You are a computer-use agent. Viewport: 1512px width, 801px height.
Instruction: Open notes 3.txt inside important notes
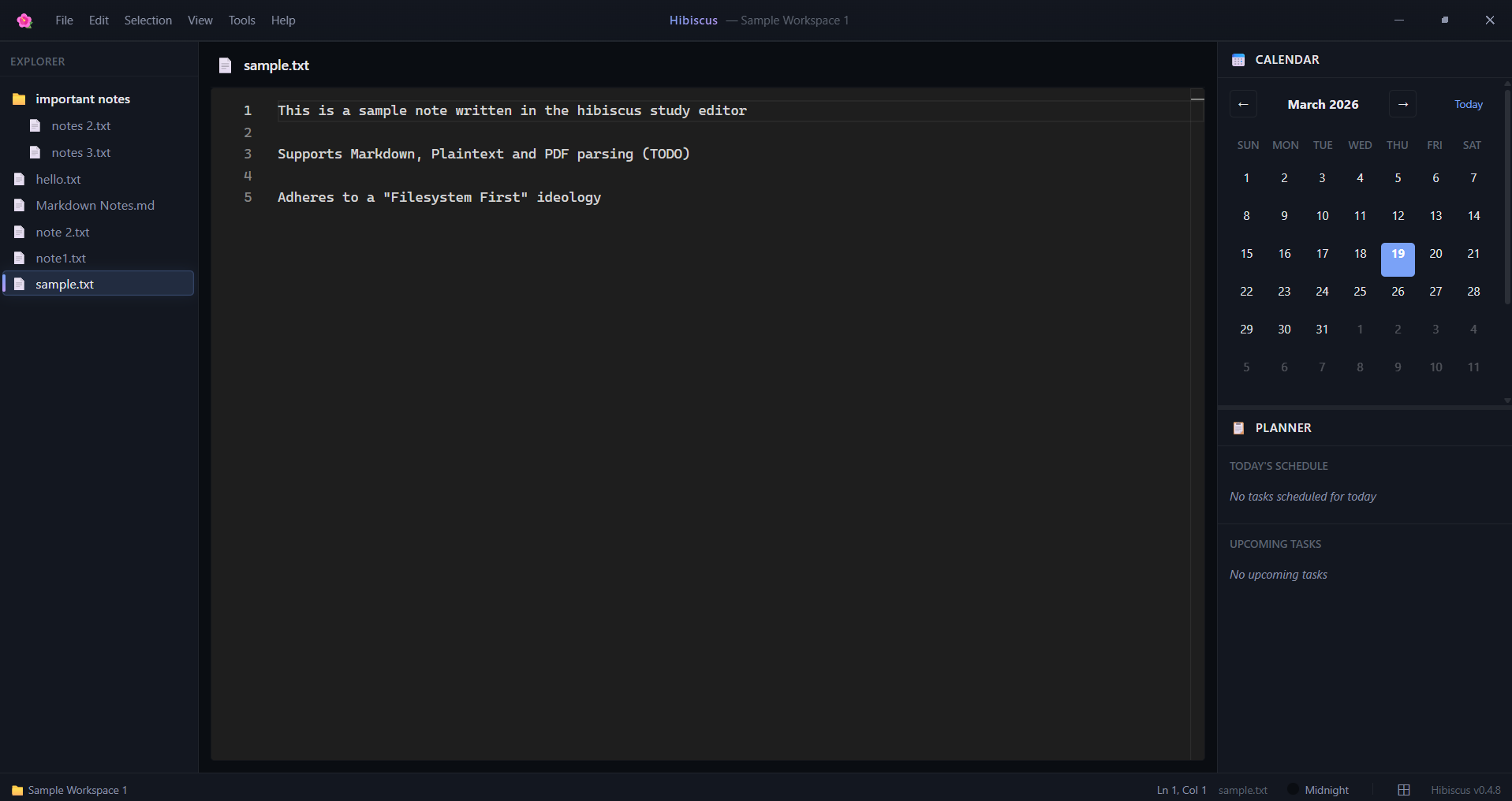pos(80,153)
